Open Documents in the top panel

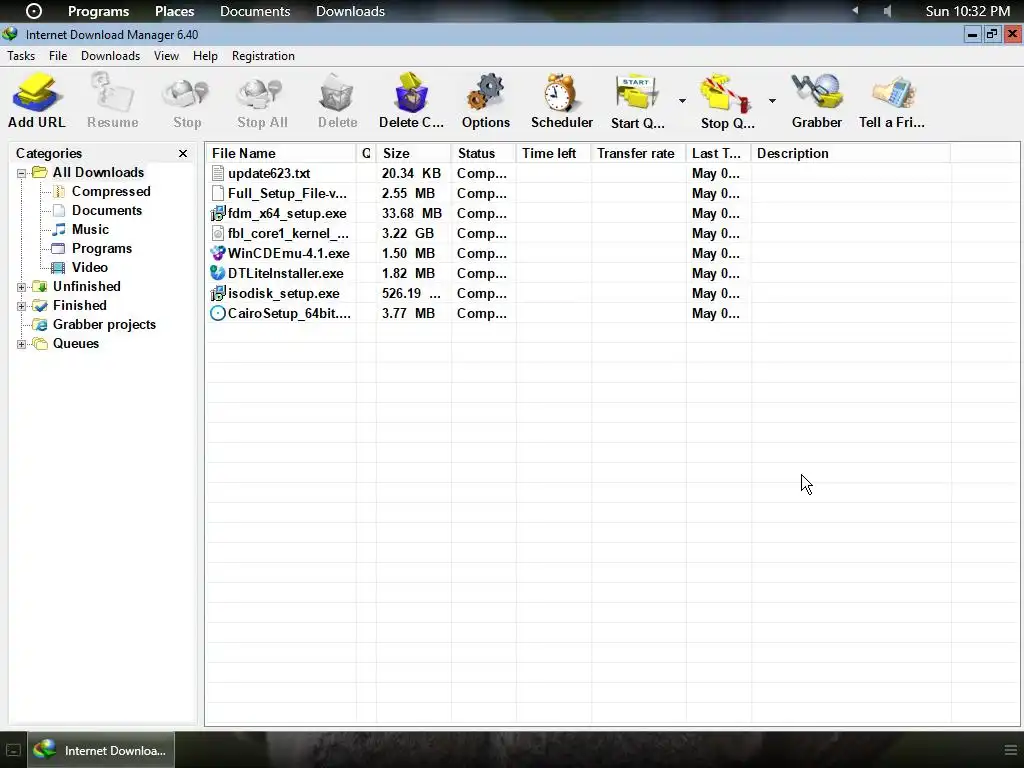click(255, 11)
